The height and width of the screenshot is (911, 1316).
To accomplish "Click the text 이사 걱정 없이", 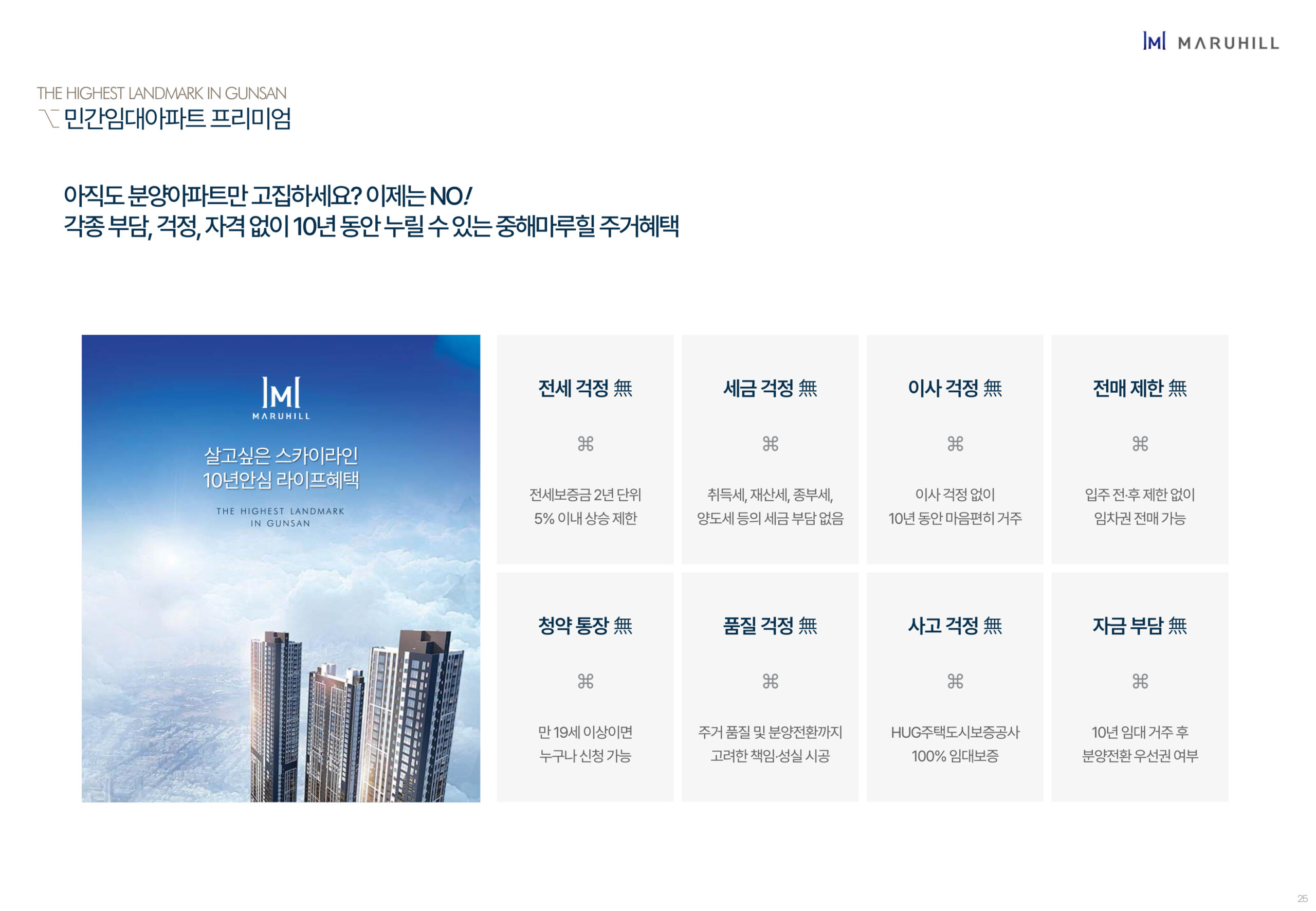I will click(955, 494).
